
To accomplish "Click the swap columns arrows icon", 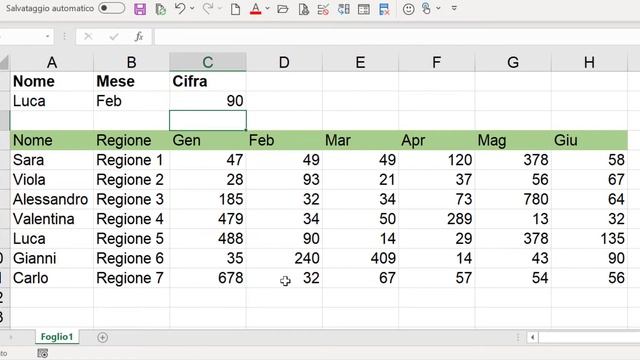I will (x=343, y=9).
